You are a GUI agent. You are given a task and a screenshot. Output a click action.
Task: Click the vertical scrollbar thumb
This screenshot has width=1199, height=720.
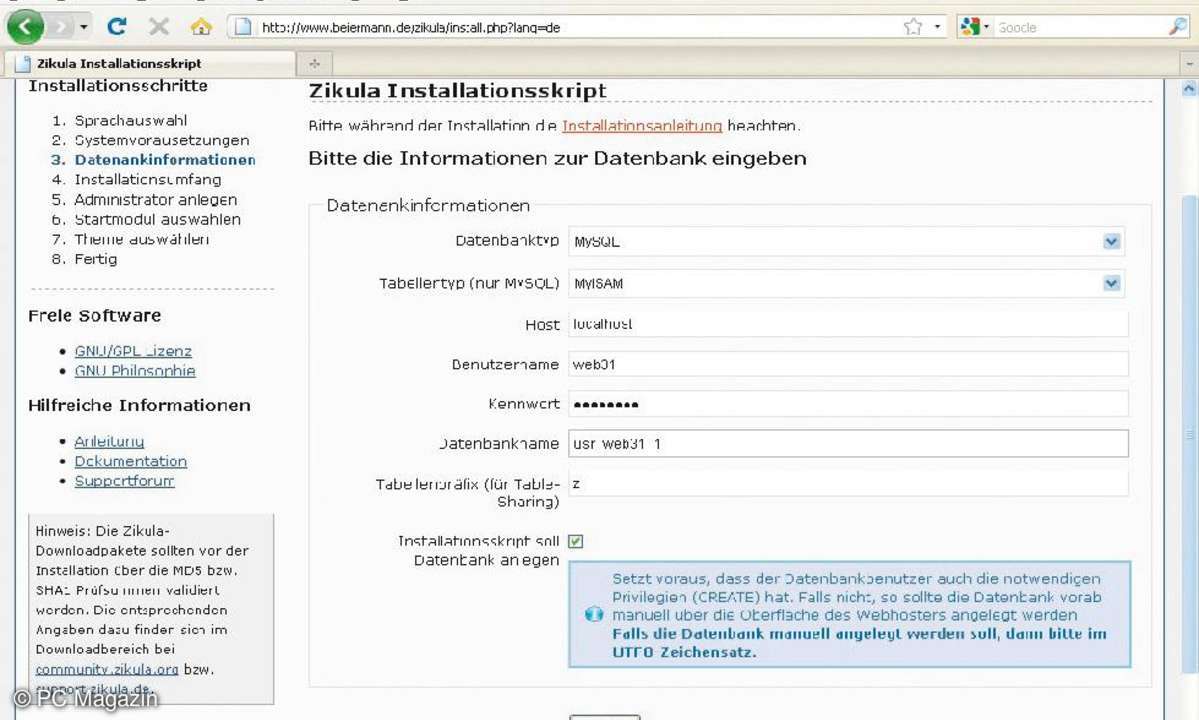1190,433
